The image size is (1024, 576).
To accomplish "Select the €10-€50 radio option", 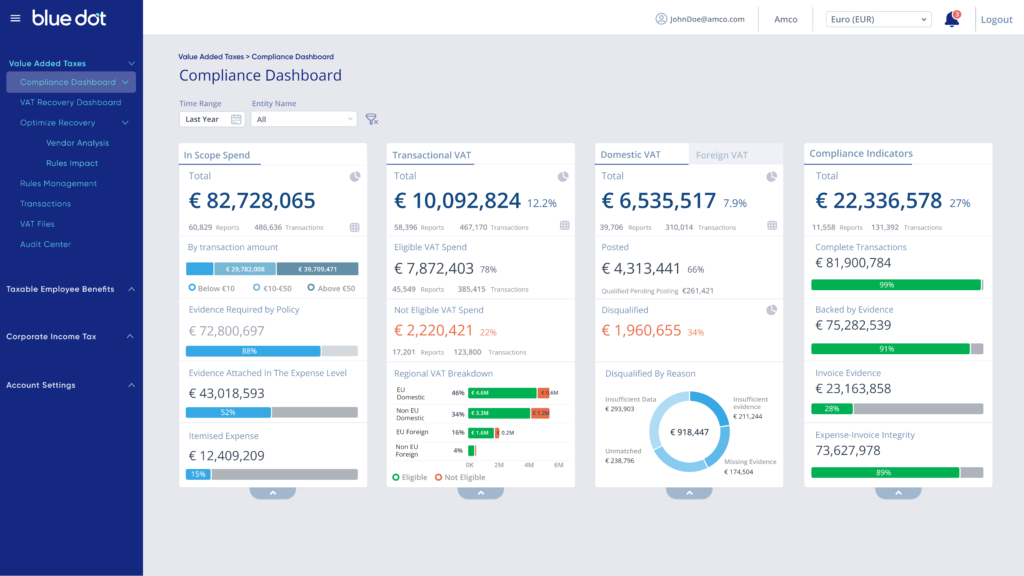I will [257, 288].
